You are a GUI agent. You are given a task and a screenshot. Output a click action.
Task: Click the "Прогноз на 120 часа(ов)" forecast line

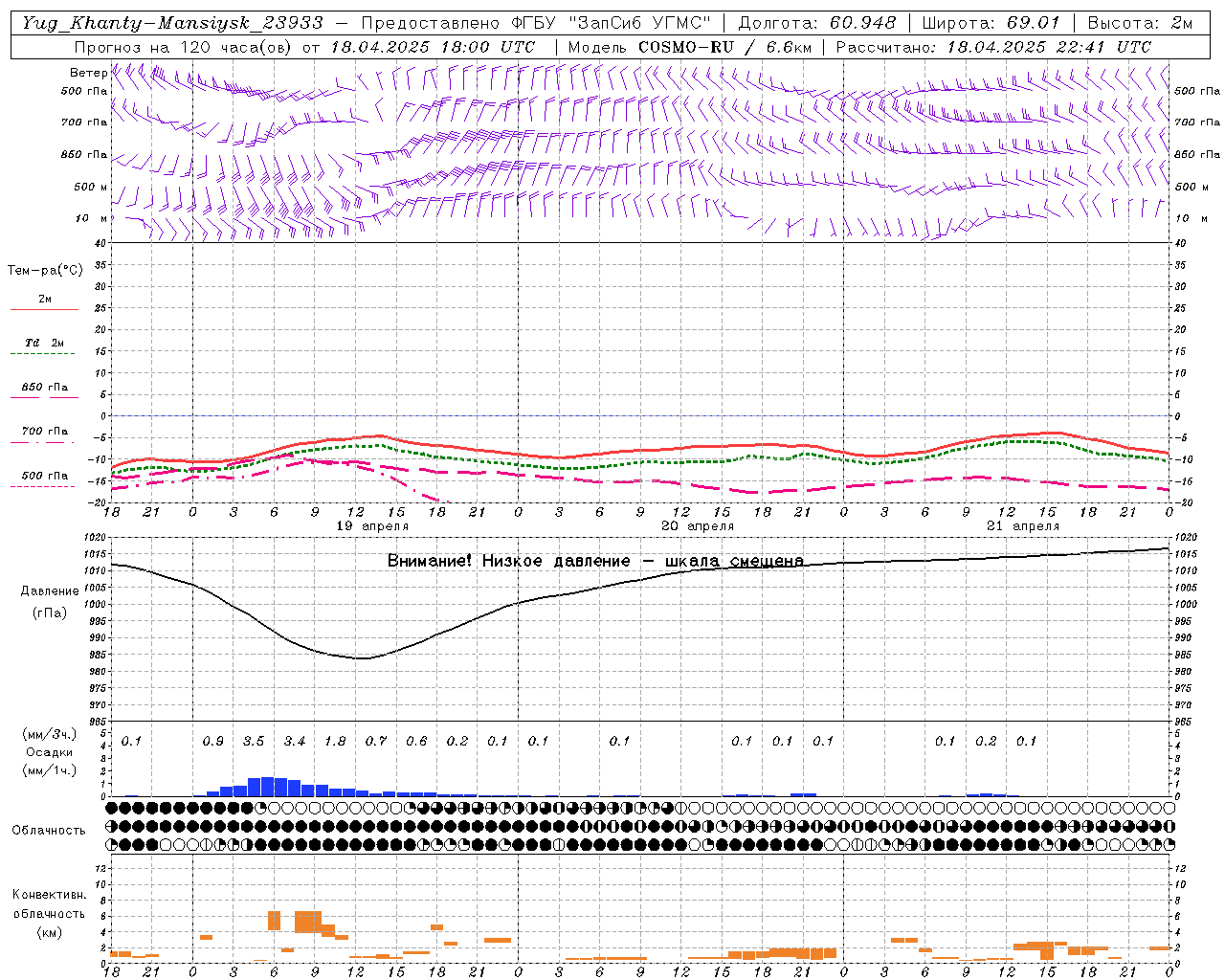point(304,46)
